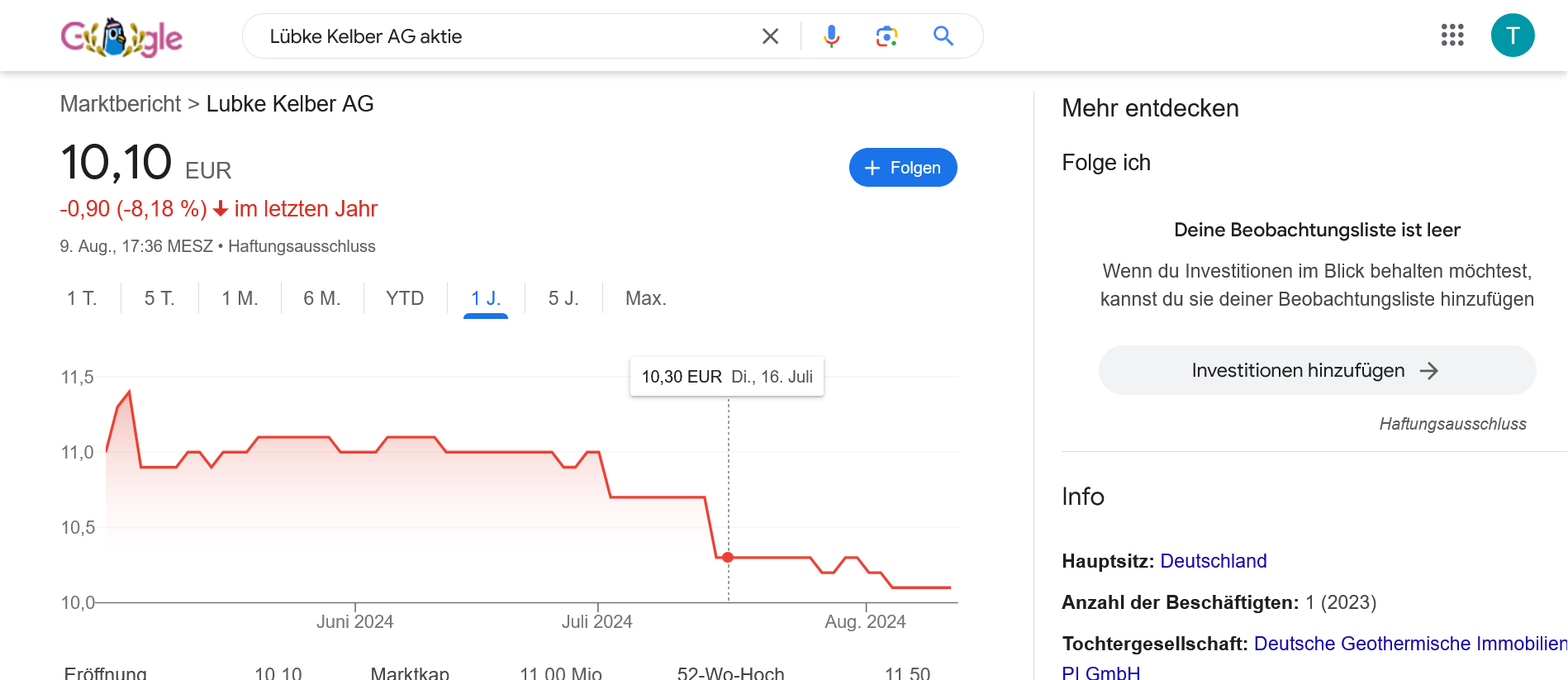
Task: Select the 6 M. range tab
Action: [x=321, y=298]
